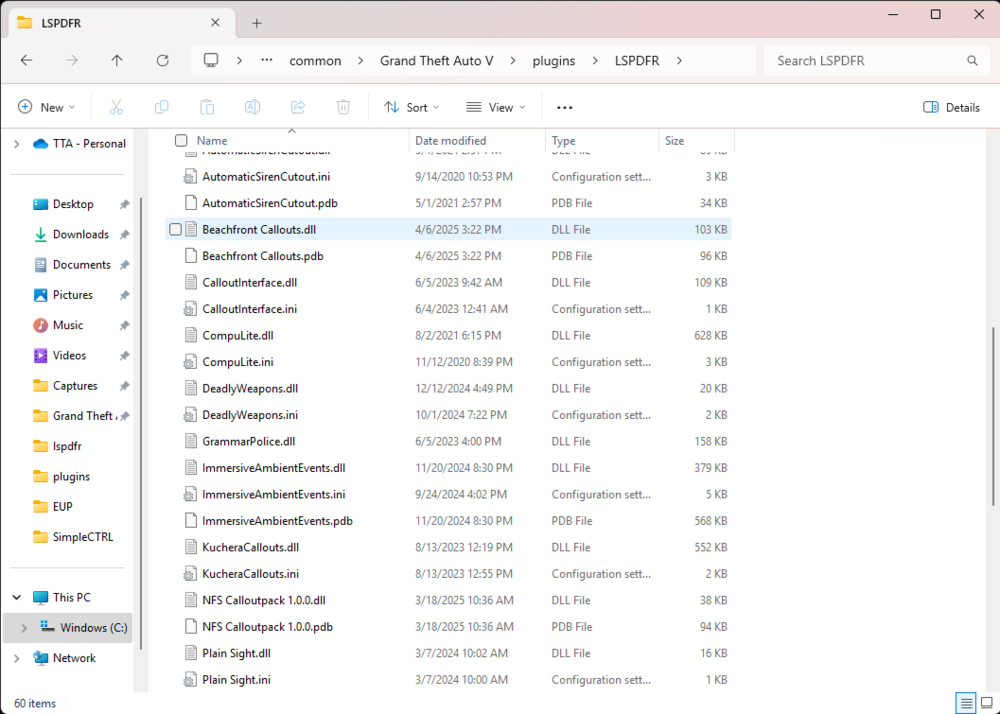
Task: Navigate up one folder with the up arrow
Action: pos(116,60)
